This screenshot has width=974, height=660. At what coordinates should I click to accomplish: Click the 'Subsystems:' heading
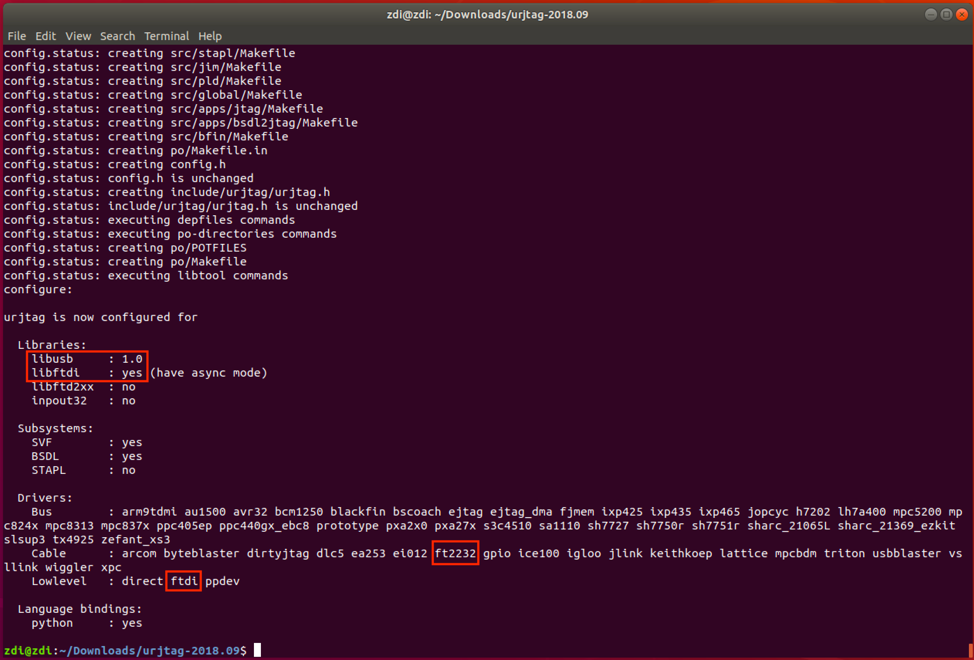[55, 428]
